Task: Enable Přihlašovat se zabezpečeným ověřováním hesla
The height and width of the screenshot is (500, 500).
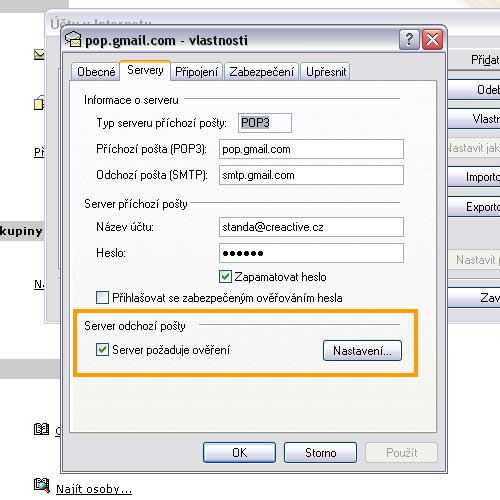Action: [102, 297]
